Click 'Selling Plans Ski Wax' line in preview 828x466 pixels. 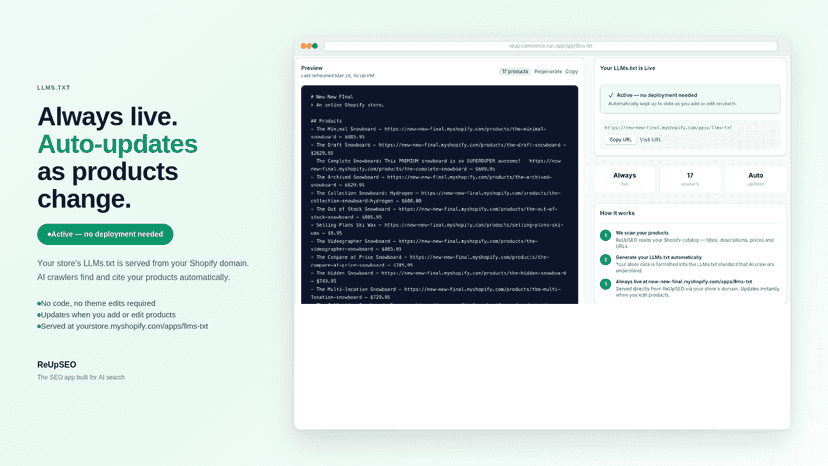[x=437, y=229]
